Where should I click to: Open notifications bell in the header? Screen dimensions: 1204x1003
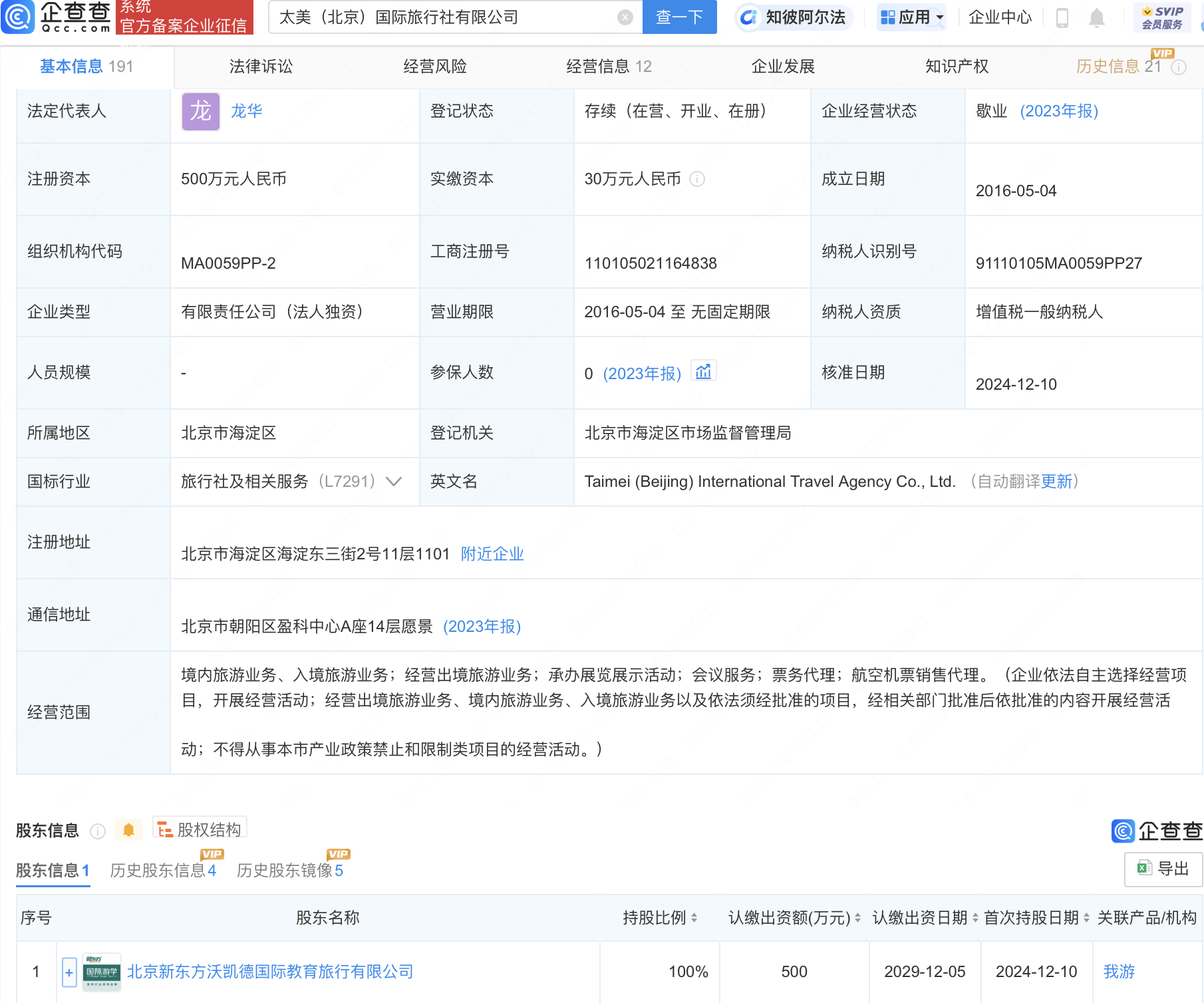[x=1097, y=17]
